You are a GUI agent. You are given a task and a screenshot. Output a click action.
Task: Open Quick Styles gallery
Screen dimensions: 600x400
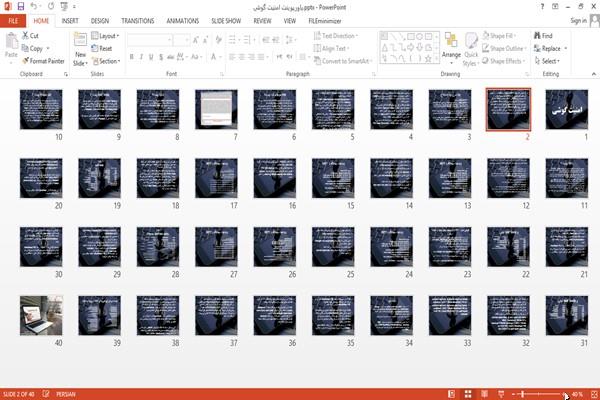pyautogui.click(x=471, y=49)
